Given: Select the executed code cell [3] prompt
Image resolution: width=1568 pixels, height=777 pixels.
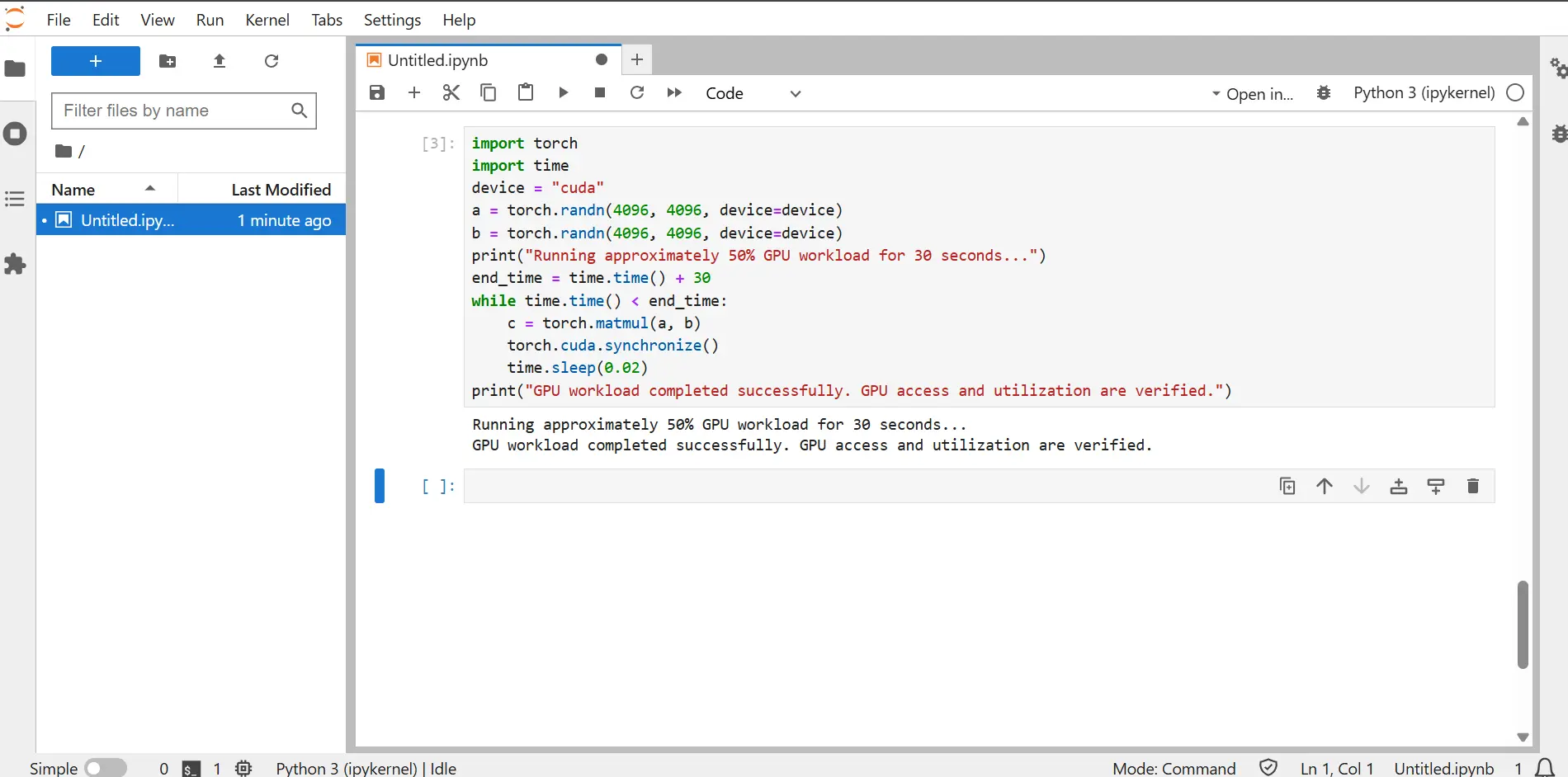Looking at the screenshot, I should [437, 144].
